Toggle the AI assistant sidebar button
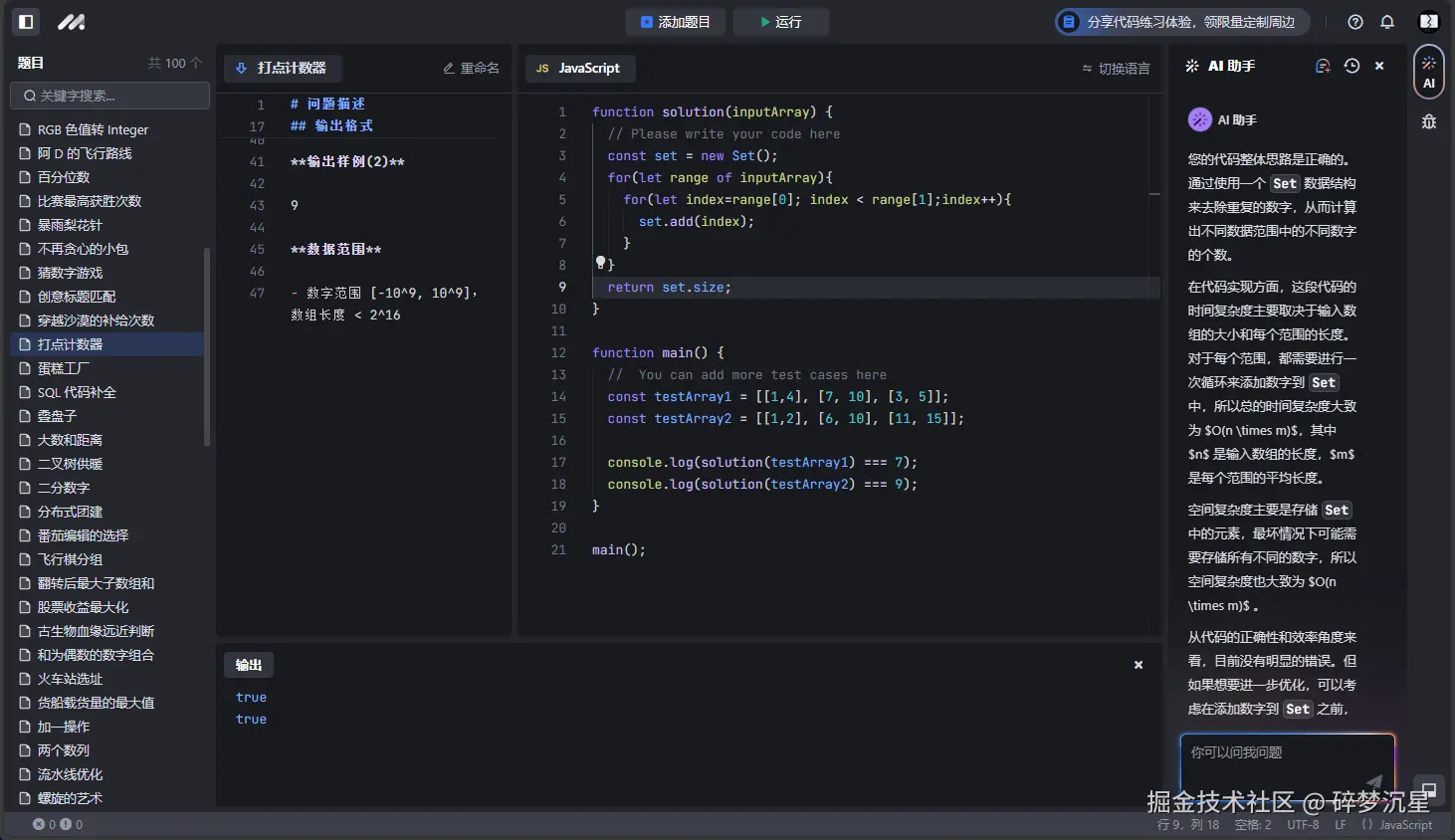The width and height of the screenshot is (1455, 840). [x=1428, y=72]
